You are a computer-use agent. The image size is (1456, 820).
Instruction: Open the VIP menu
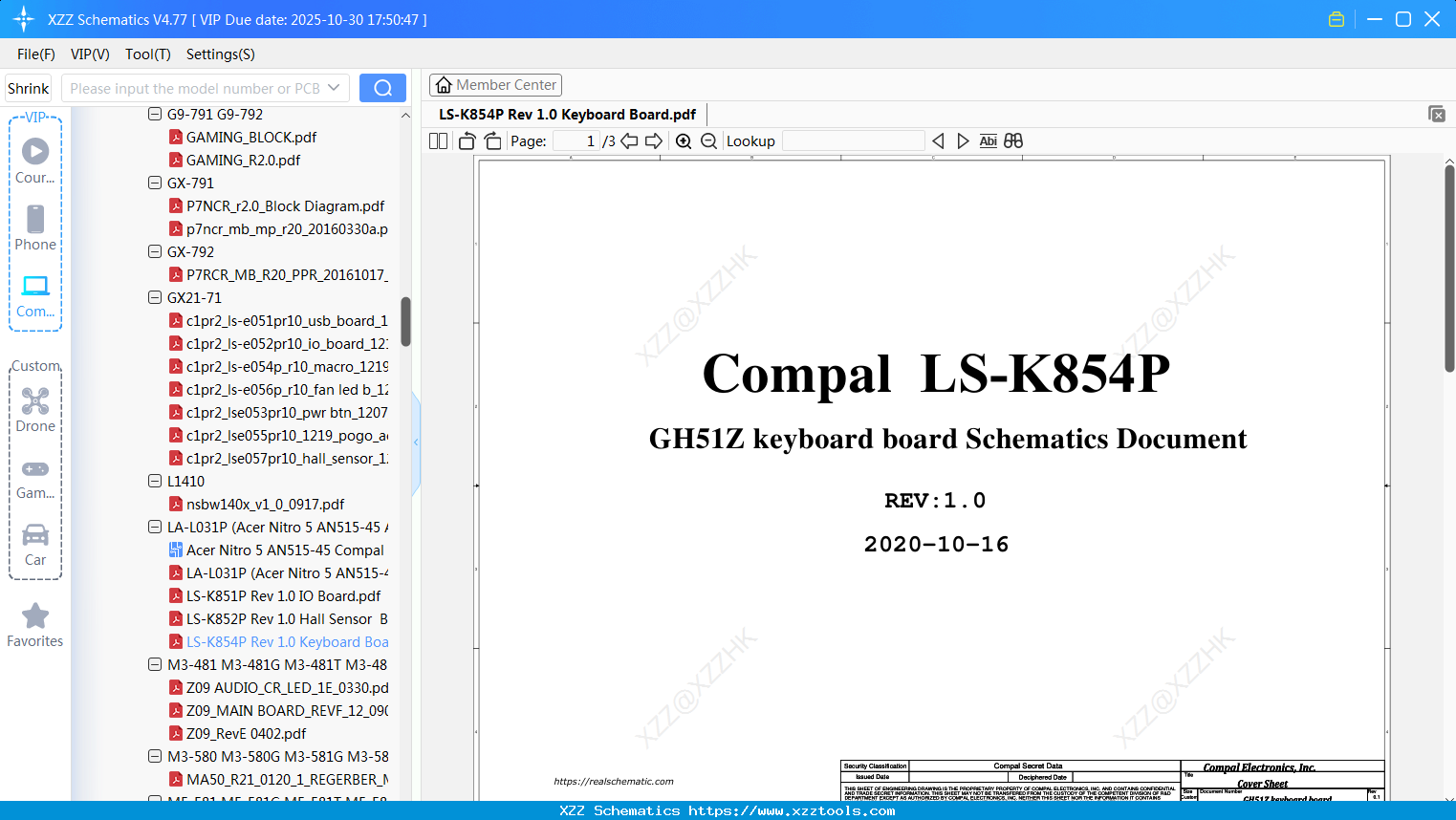[x=90, y=54]
